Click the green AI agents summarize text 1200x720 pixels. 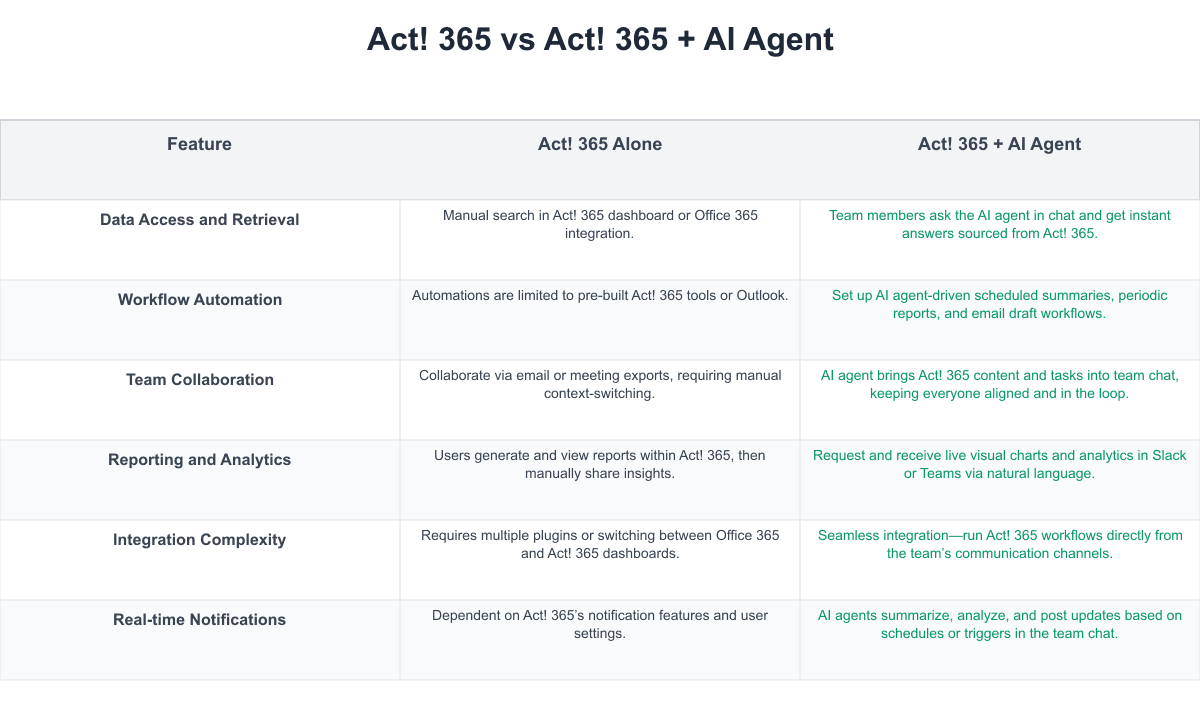999,624
